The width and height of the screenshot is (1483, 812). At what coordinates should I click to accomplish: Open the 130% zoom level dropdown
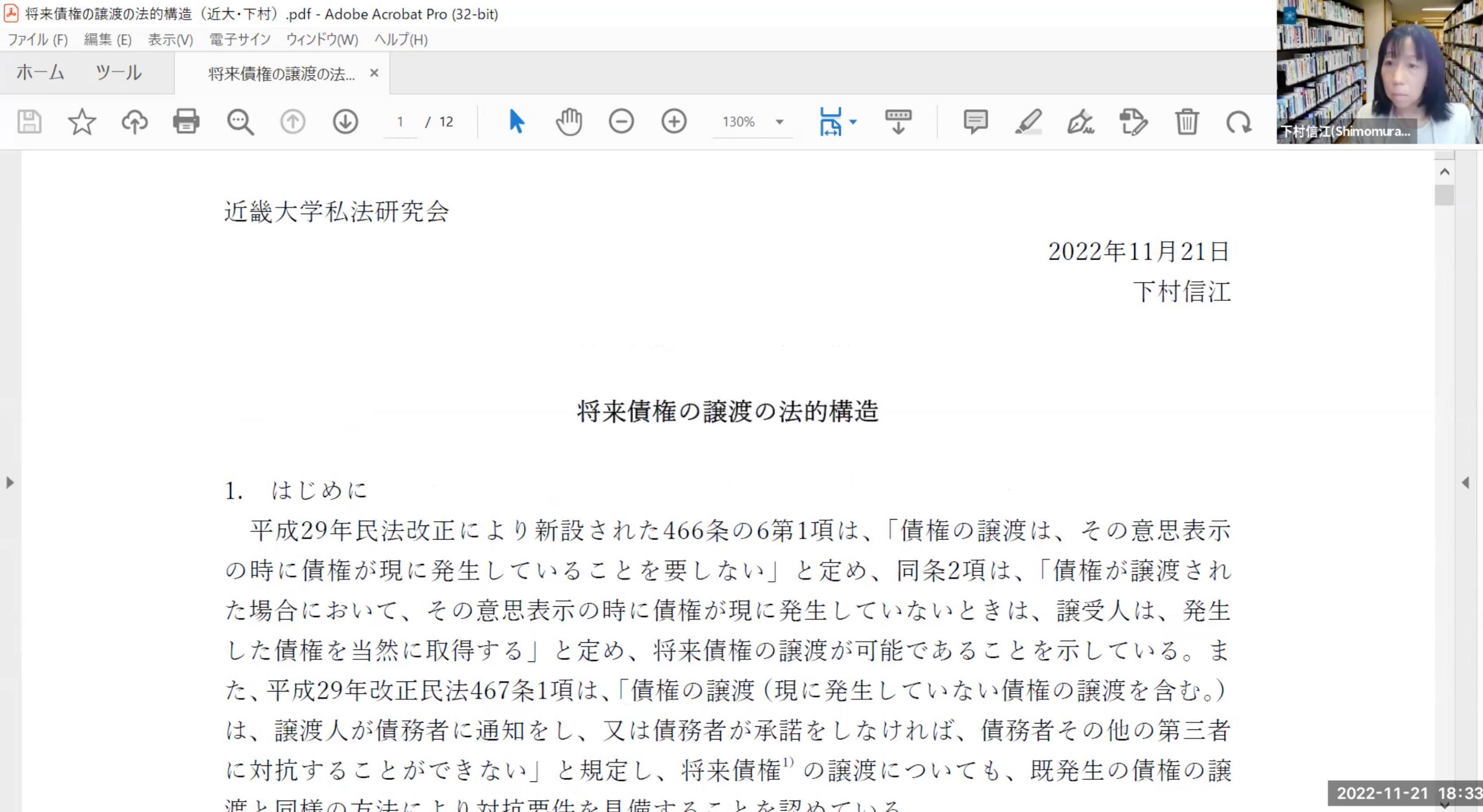click(780, 122)
